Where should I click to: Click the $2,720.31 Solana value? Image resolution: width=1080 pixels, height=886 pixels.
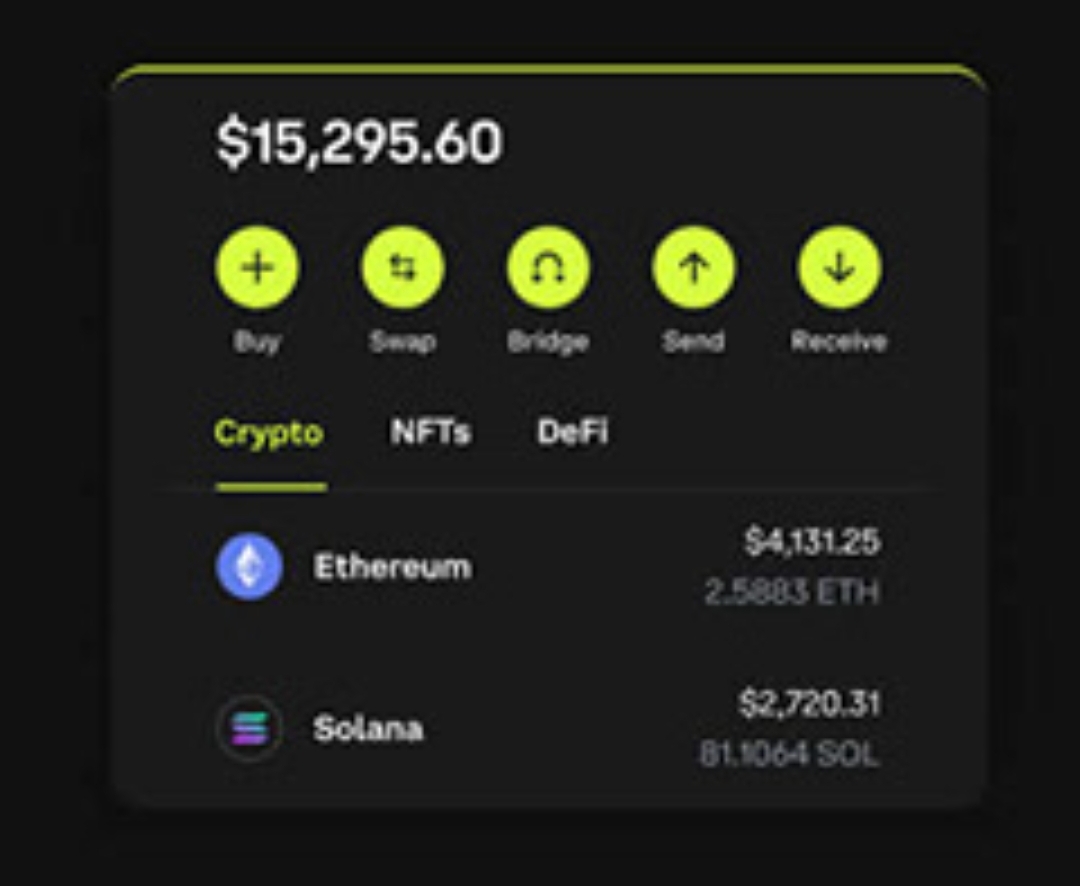coord(810,704)
